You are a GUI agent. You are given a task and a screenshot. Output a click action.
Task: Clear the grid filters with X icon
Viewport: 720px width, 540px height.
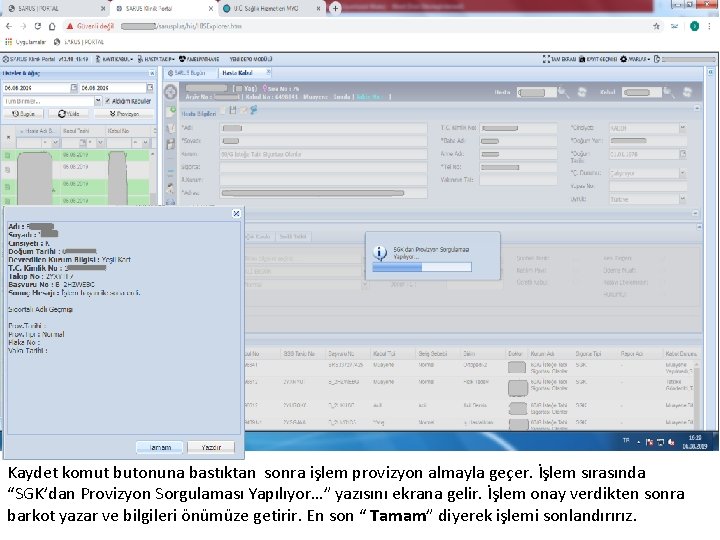(x=8, y=137)
